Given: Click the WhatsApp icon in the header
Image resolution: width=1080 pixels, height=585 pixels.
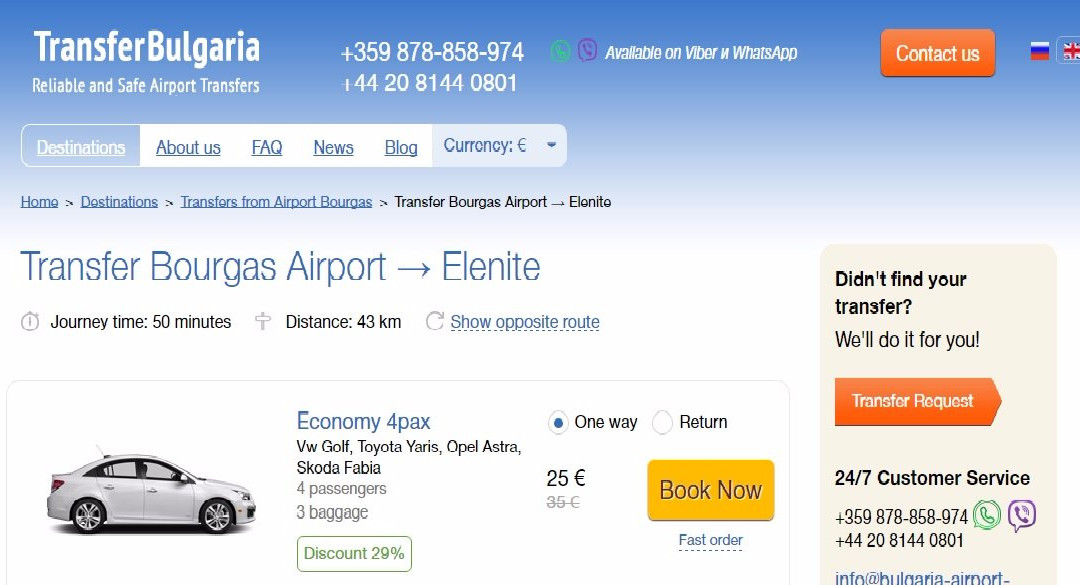Looking at the screenshot, I should click(x=561, y=51).
